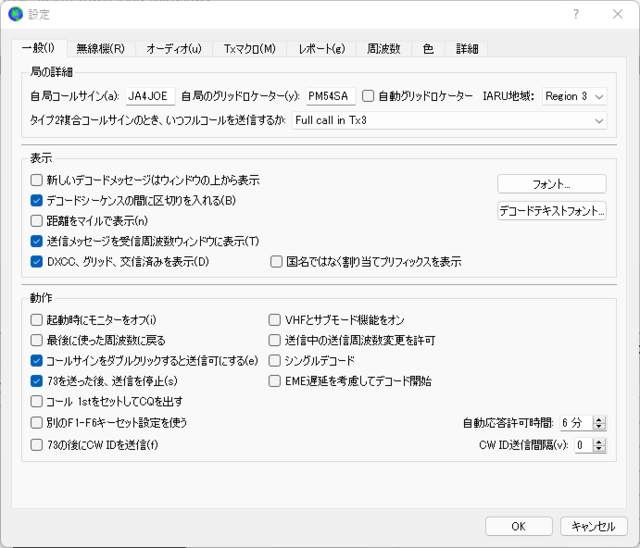640x548 pixels.
Task: Open the Full call in Tx3 dropdown
Action: 449,120
